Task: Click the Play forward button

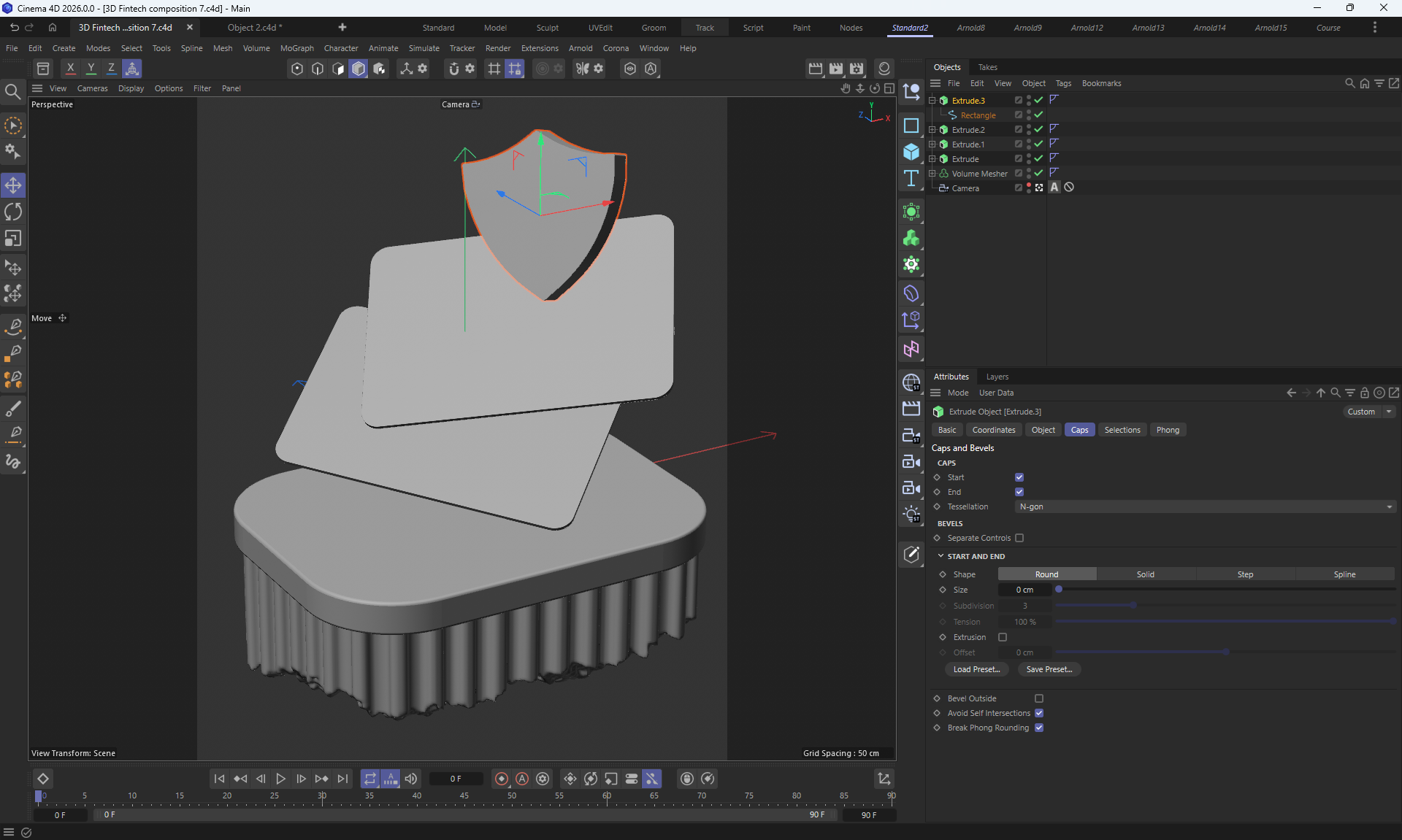Action: point(280,779)
